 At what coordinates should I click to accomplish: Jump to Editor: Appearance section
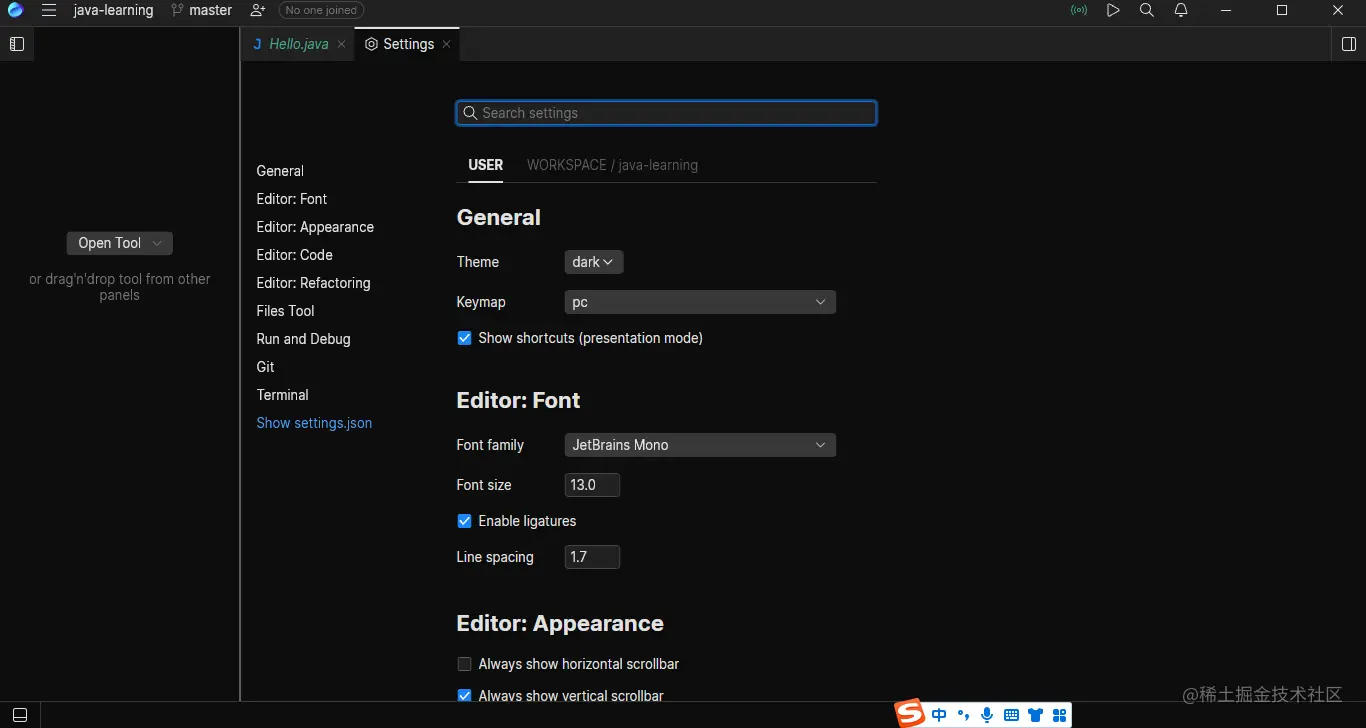315,227
